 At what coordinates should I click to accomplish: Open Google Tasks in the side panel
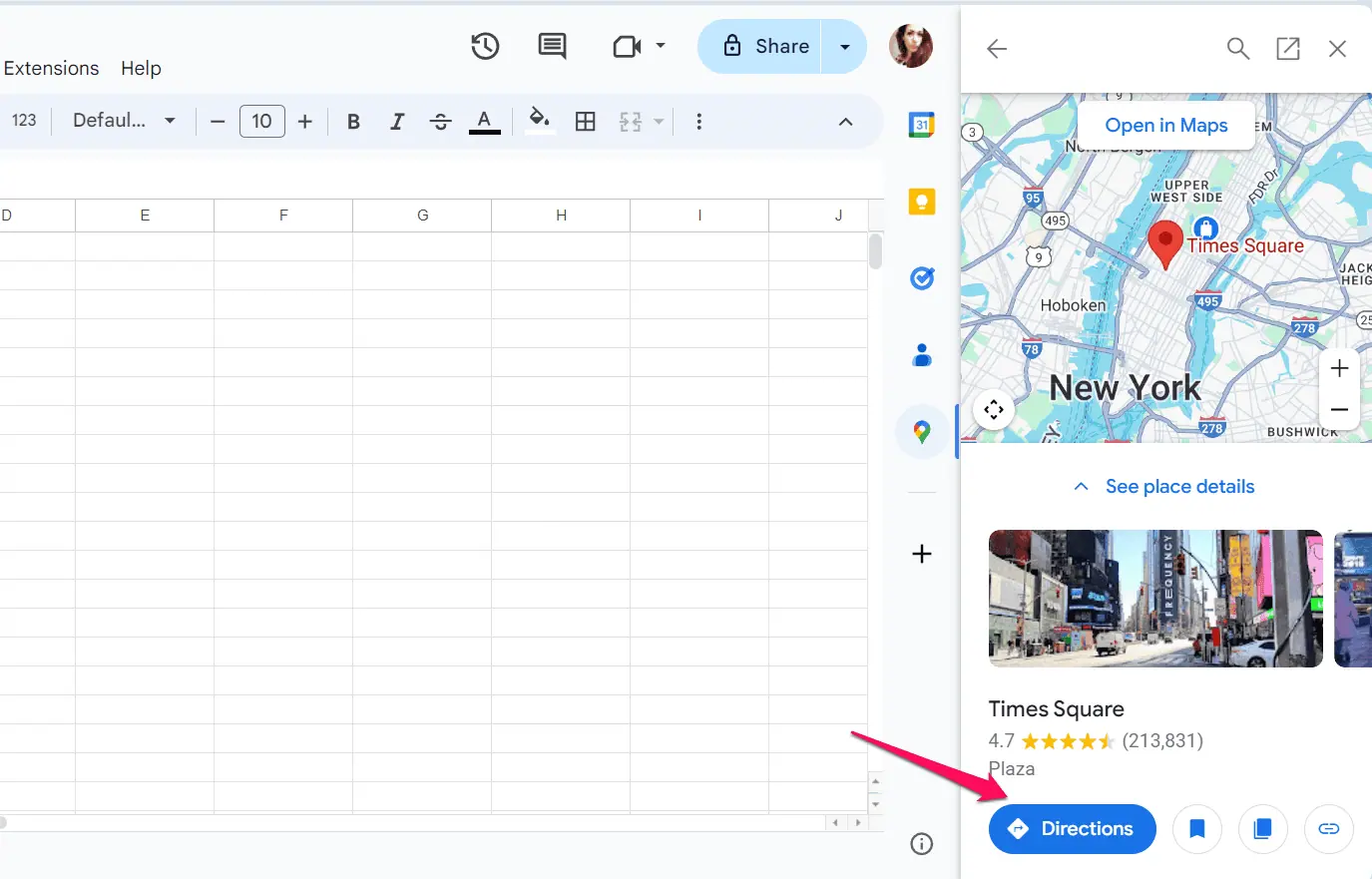pyautogui.click(x=922, y=278)
